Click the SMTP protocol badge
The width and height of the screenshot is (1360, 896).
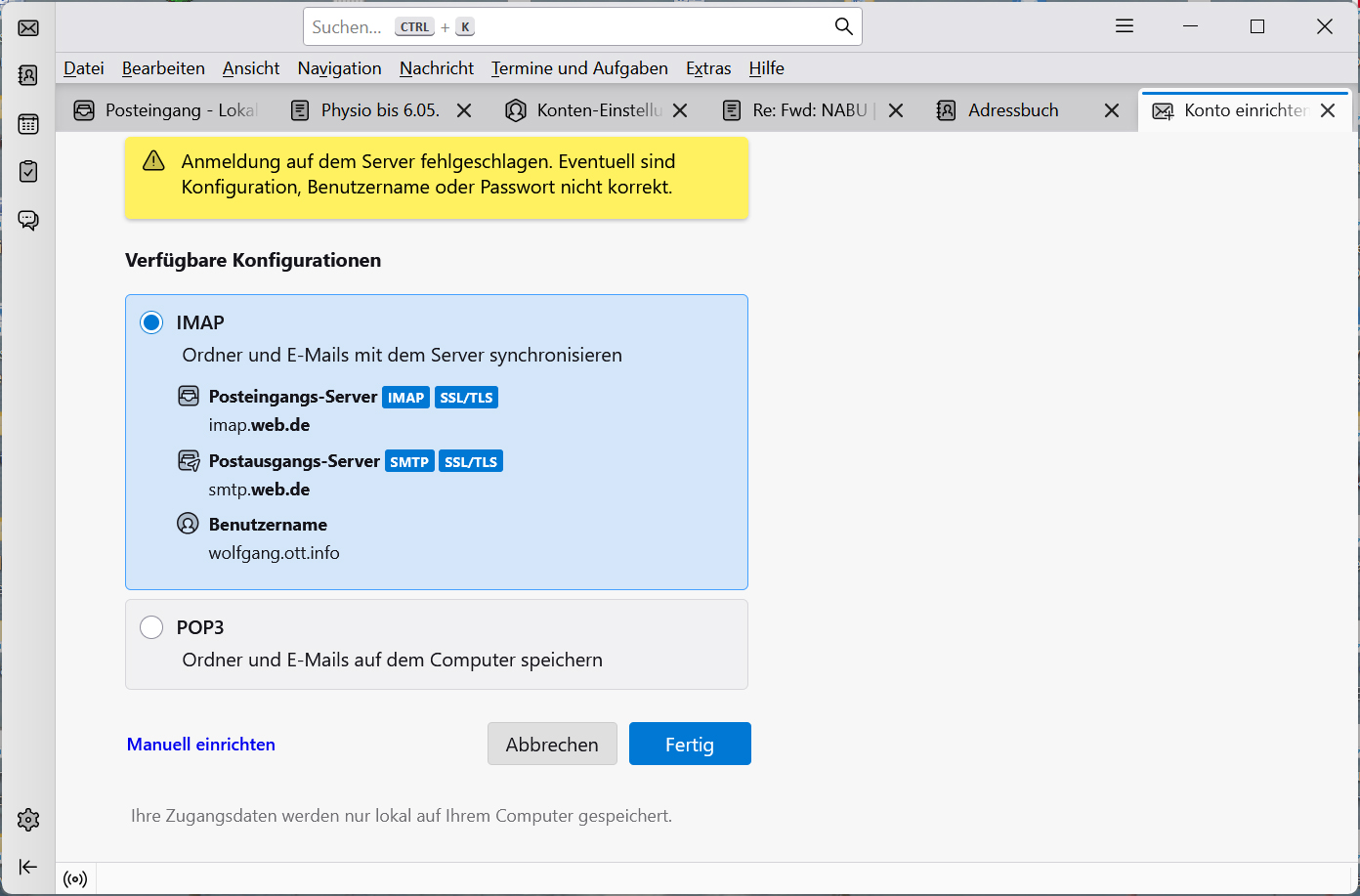(x=409, y=462)
